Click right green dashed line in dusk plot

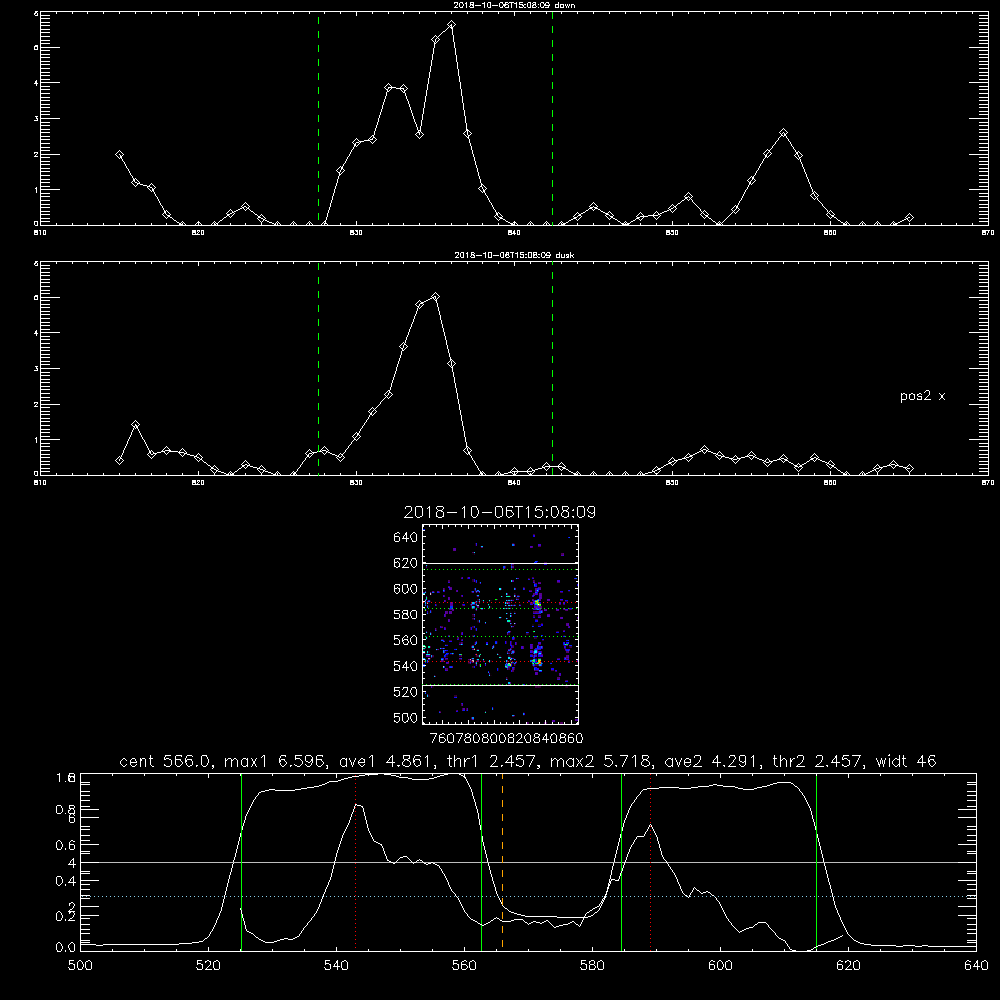[x=552, y=369]
